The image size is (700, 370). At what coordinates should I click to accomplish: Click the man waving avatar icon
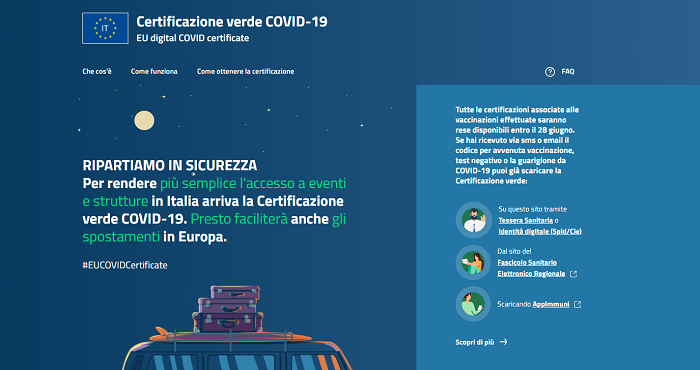[x=474, y=220]
